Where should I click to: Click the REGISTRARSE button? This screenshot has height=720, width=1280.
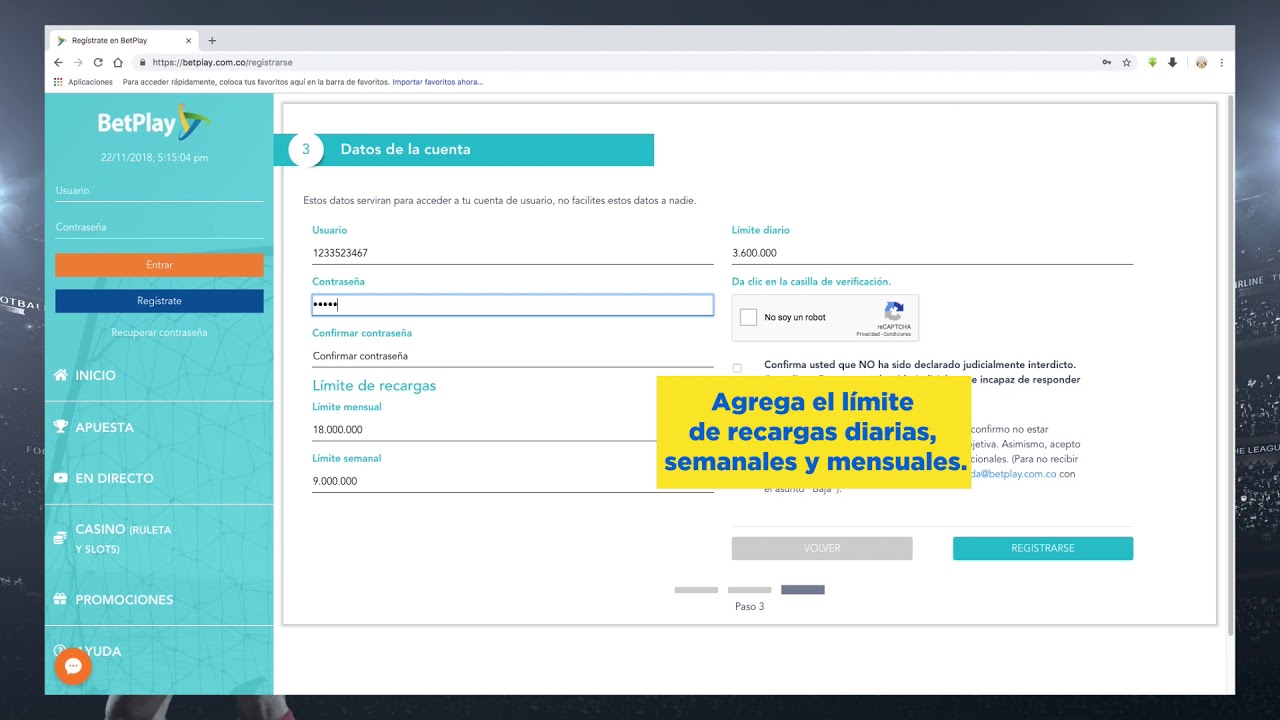[1043, 548]
